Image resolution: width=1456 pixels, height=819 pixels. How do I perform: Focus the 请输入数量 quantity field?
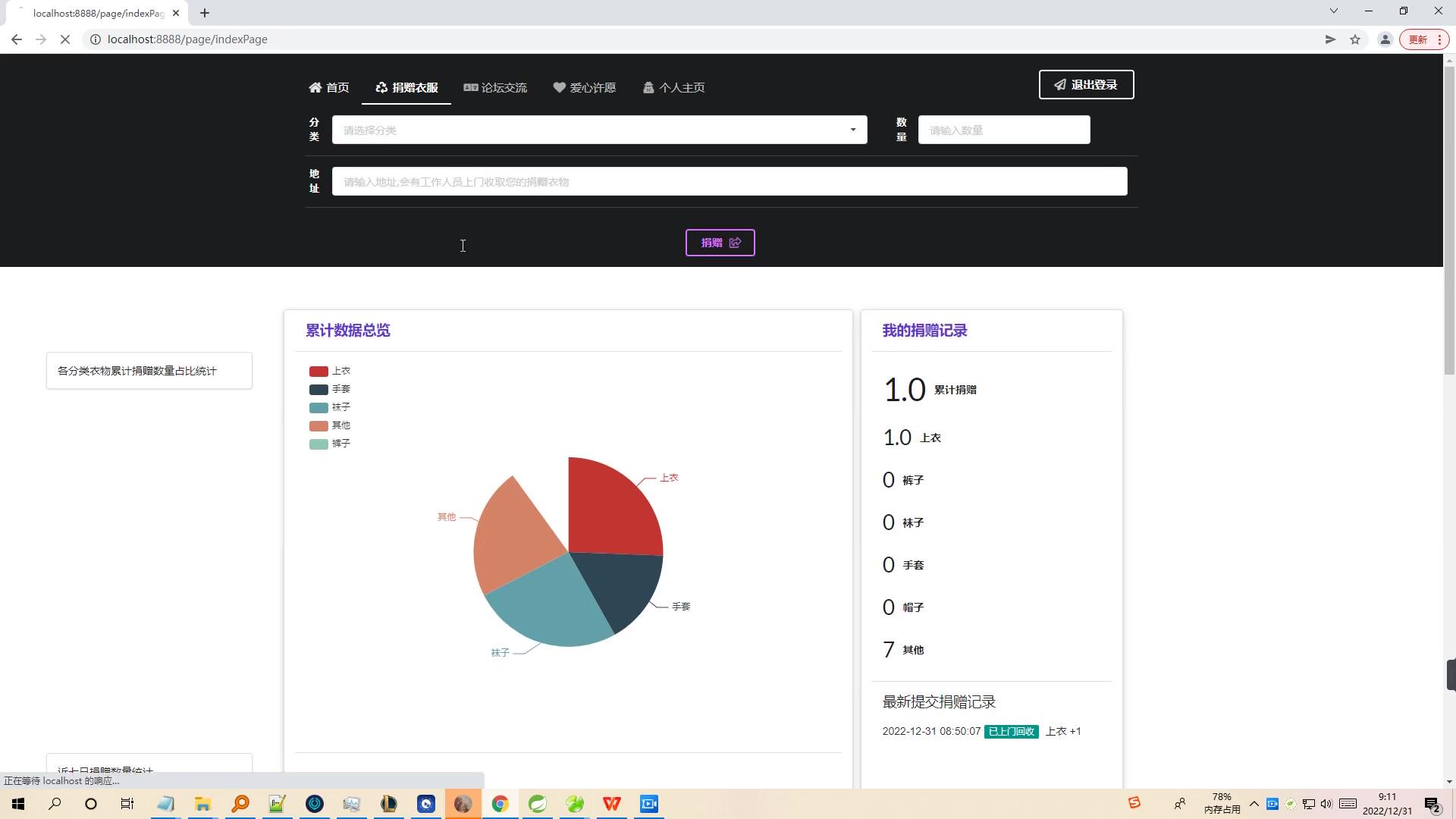(x=1003, y=130)
